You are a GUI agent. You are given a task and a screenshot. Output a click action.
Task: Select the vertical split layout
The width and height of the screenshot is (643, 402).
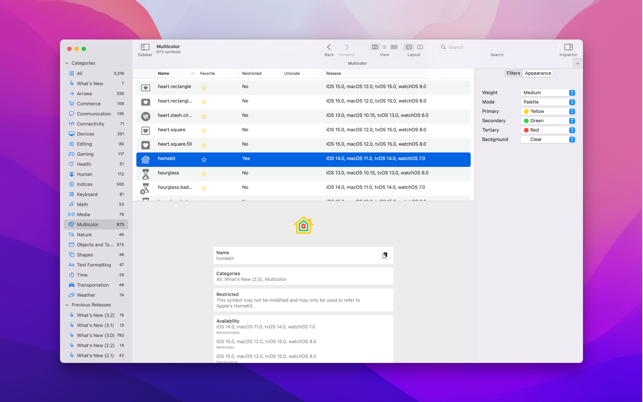point(420,47)
